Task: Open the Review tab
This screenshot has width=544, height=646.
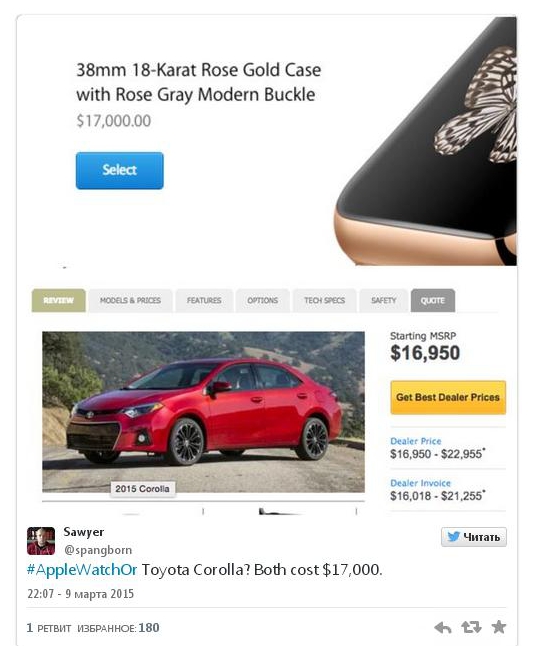Action: (59, 300)
